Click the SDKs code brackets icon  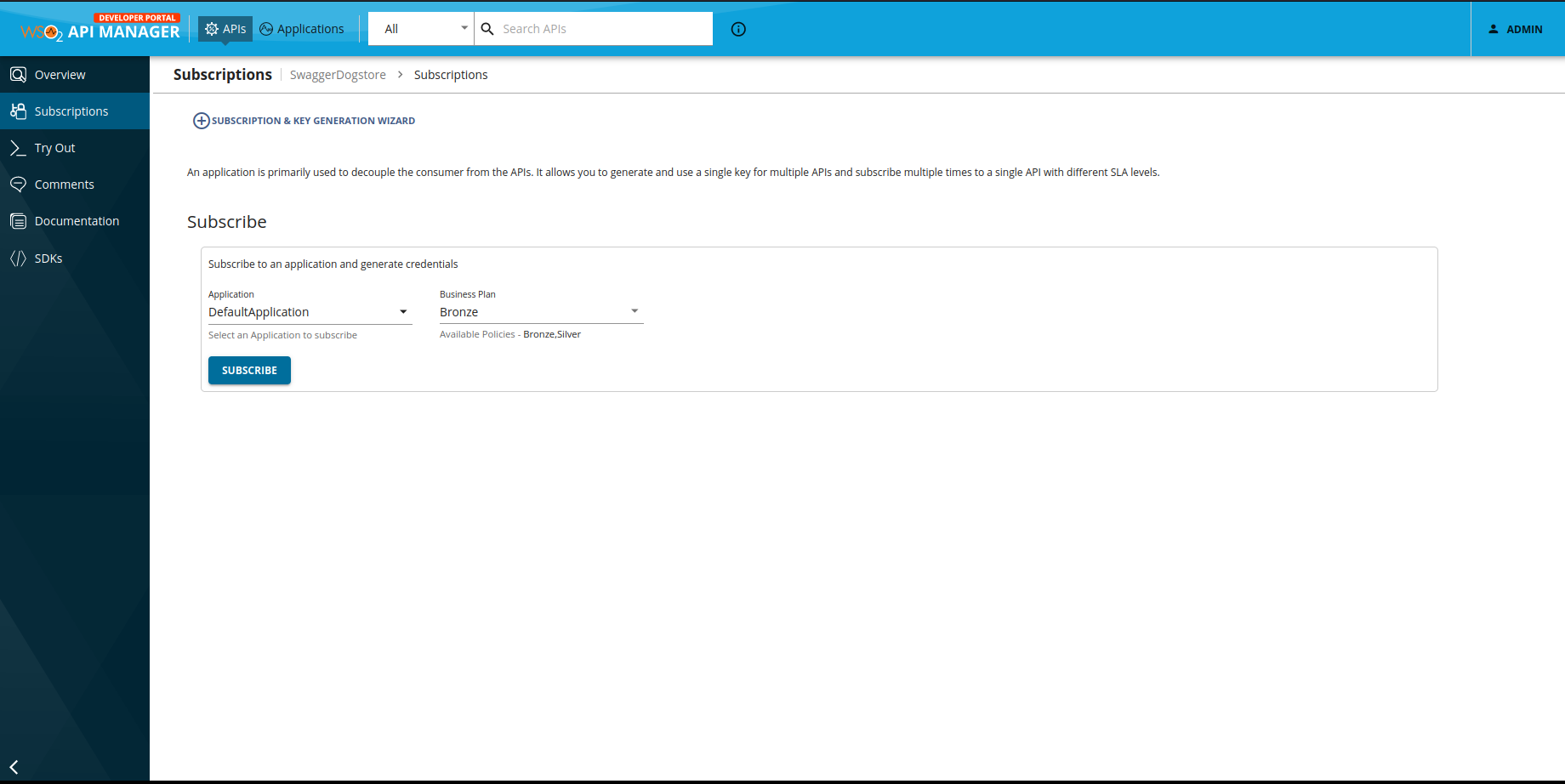click(18, 258)
